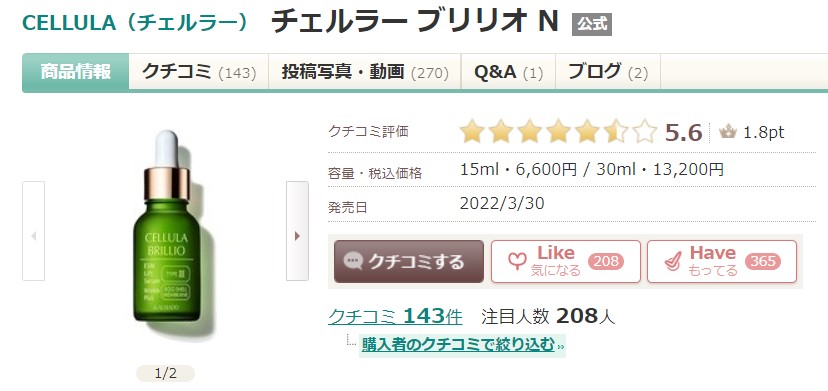Open the 商品情報 tab

(x=76, y=71)
